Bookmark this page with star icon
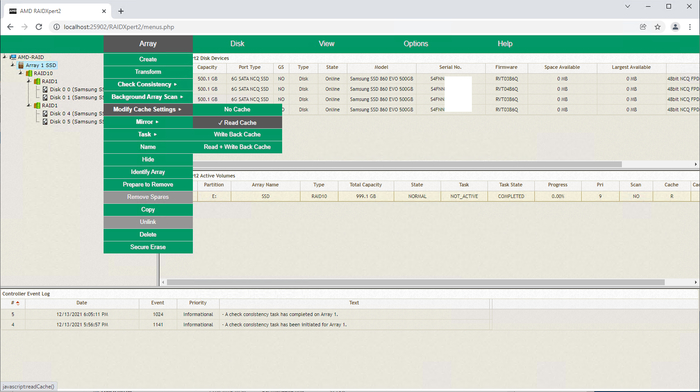Viewport: 700px width, 392px height. point(658,27)
